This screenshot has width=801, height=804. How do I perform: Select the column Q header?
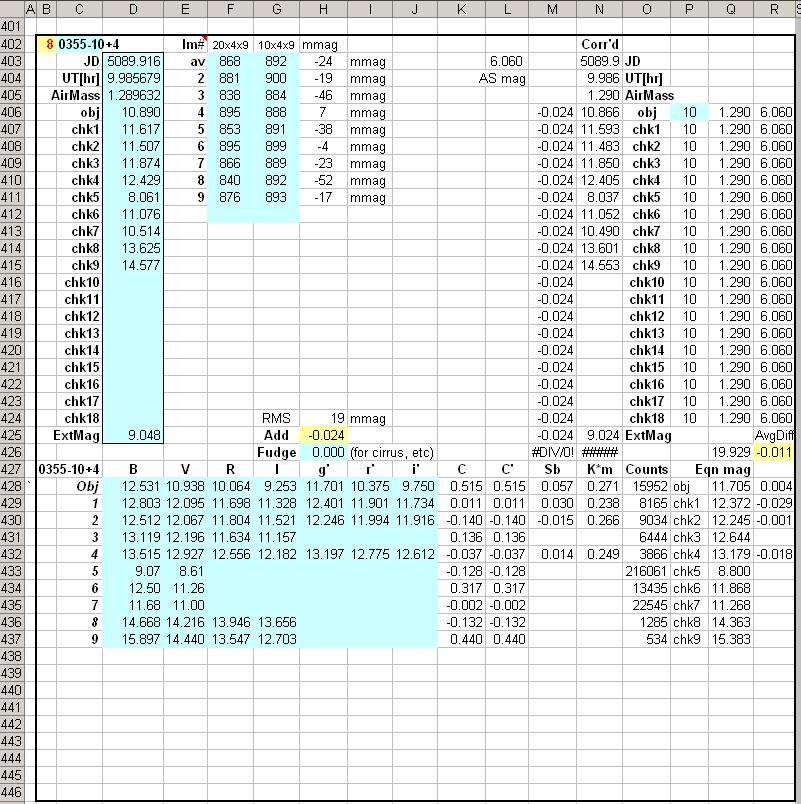[731, 9]
